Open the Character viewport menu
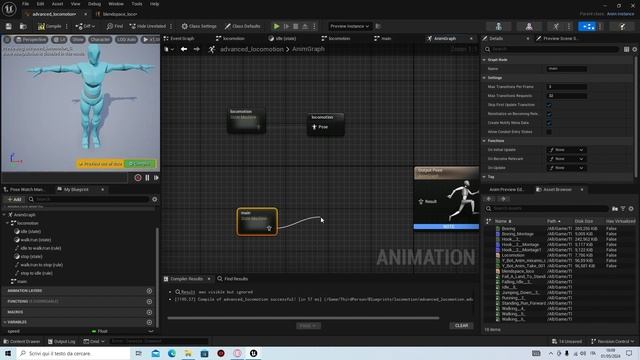This screenshot has width=640, height=360. 100,40
